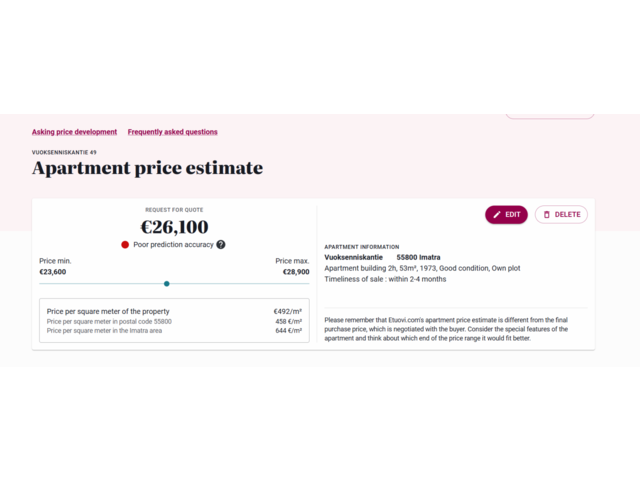Click the Poor prediction accuracy label
The image size is (640, 480).
[173, 244]
